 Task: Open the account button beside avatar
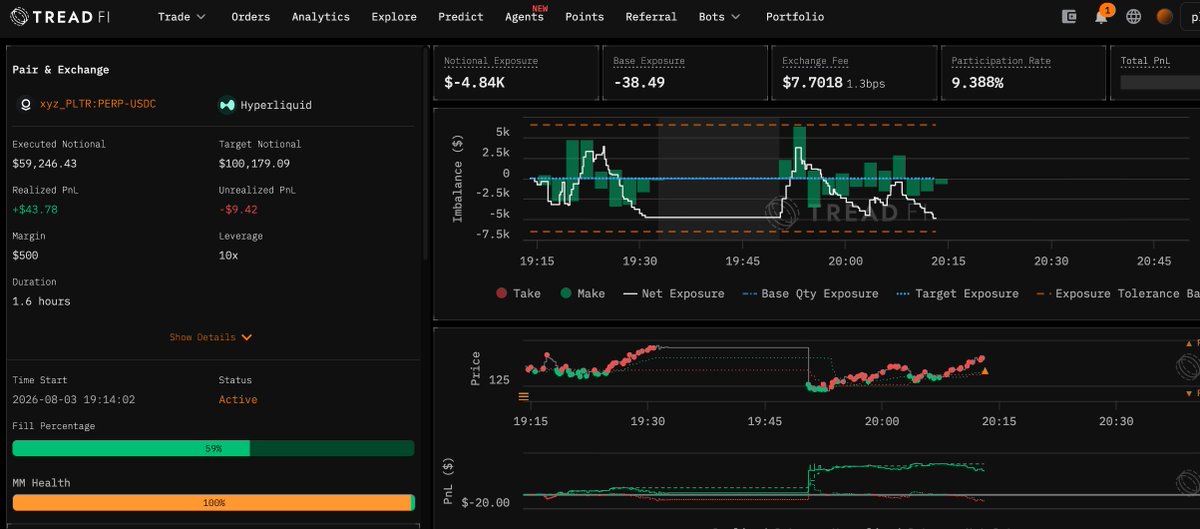[1191, 17]
